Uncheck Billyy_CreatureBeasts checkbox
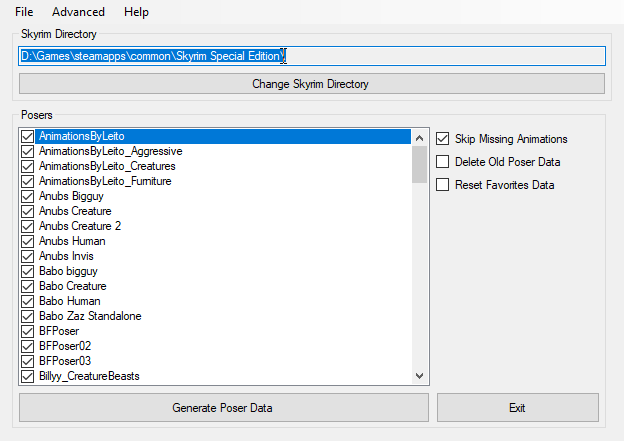 [x=27, y=376]
